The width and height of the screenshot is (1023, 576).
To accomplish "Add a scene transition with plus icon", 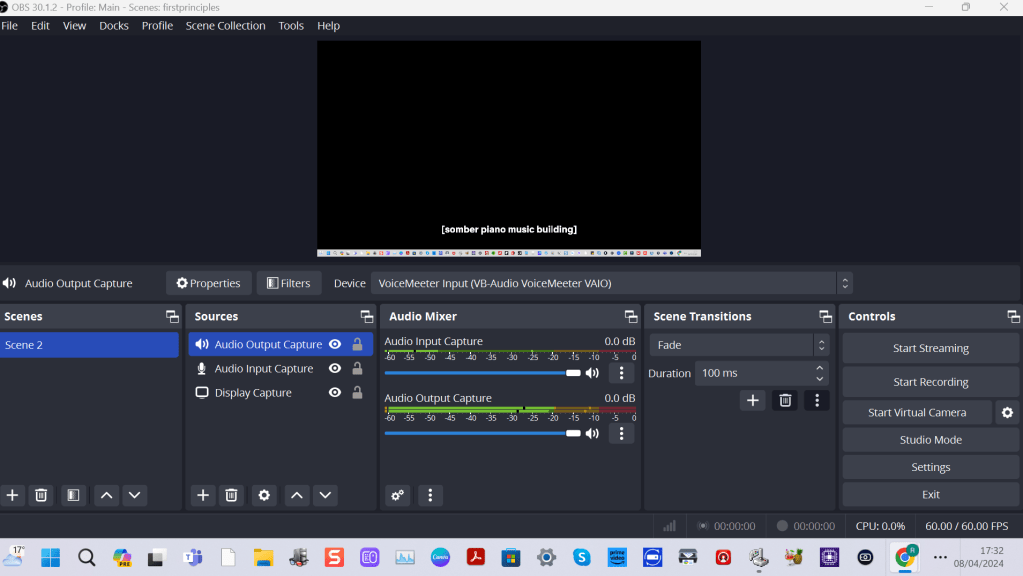I will (752, 400).
